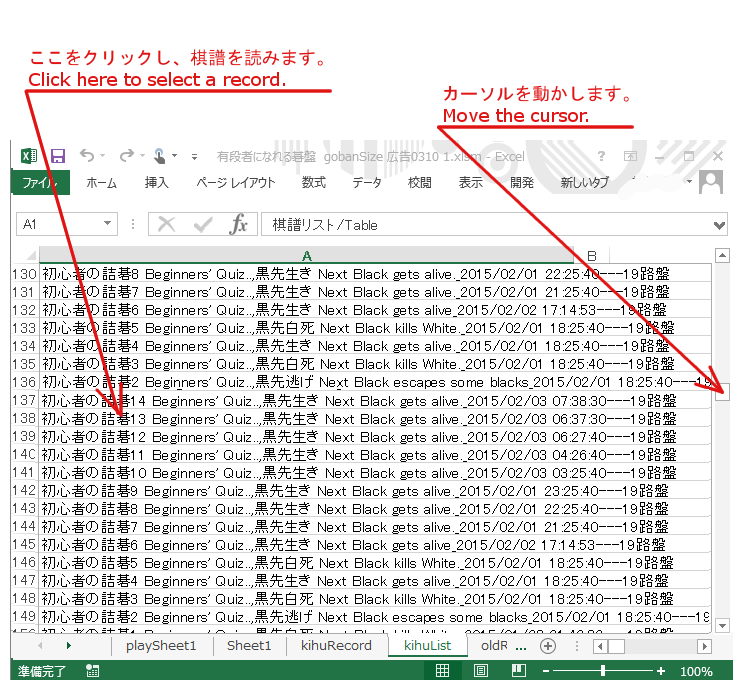Click the Insert Function fx icon

point(238,225)
